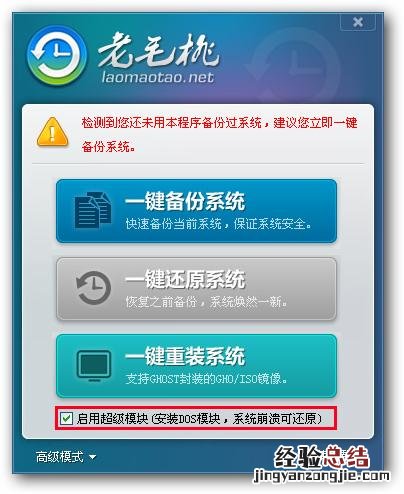This screenshot has width=404, height=494.
Task: Expand the 高级模式 dropdown arrow
Action: tap(93, 457)
